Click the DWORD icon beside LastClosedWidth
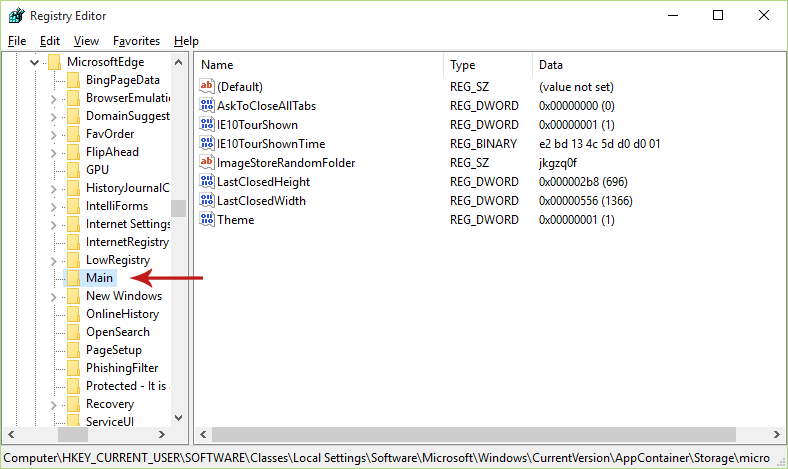The image size is (788, 469). (x=207, y=200)
